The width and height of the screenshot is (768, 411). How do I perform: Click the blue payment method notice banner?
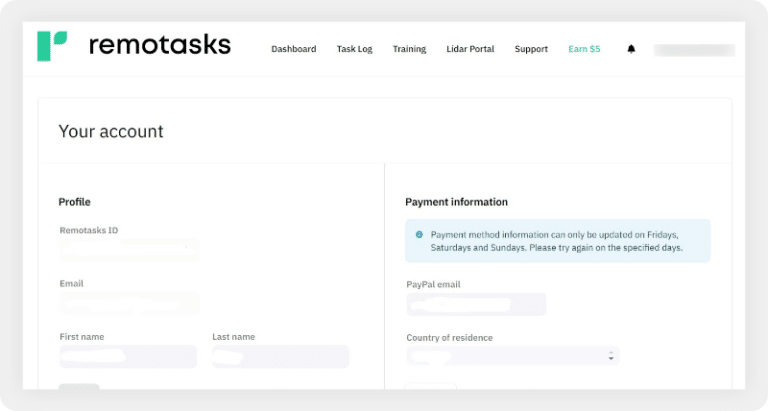coord(557,241)
